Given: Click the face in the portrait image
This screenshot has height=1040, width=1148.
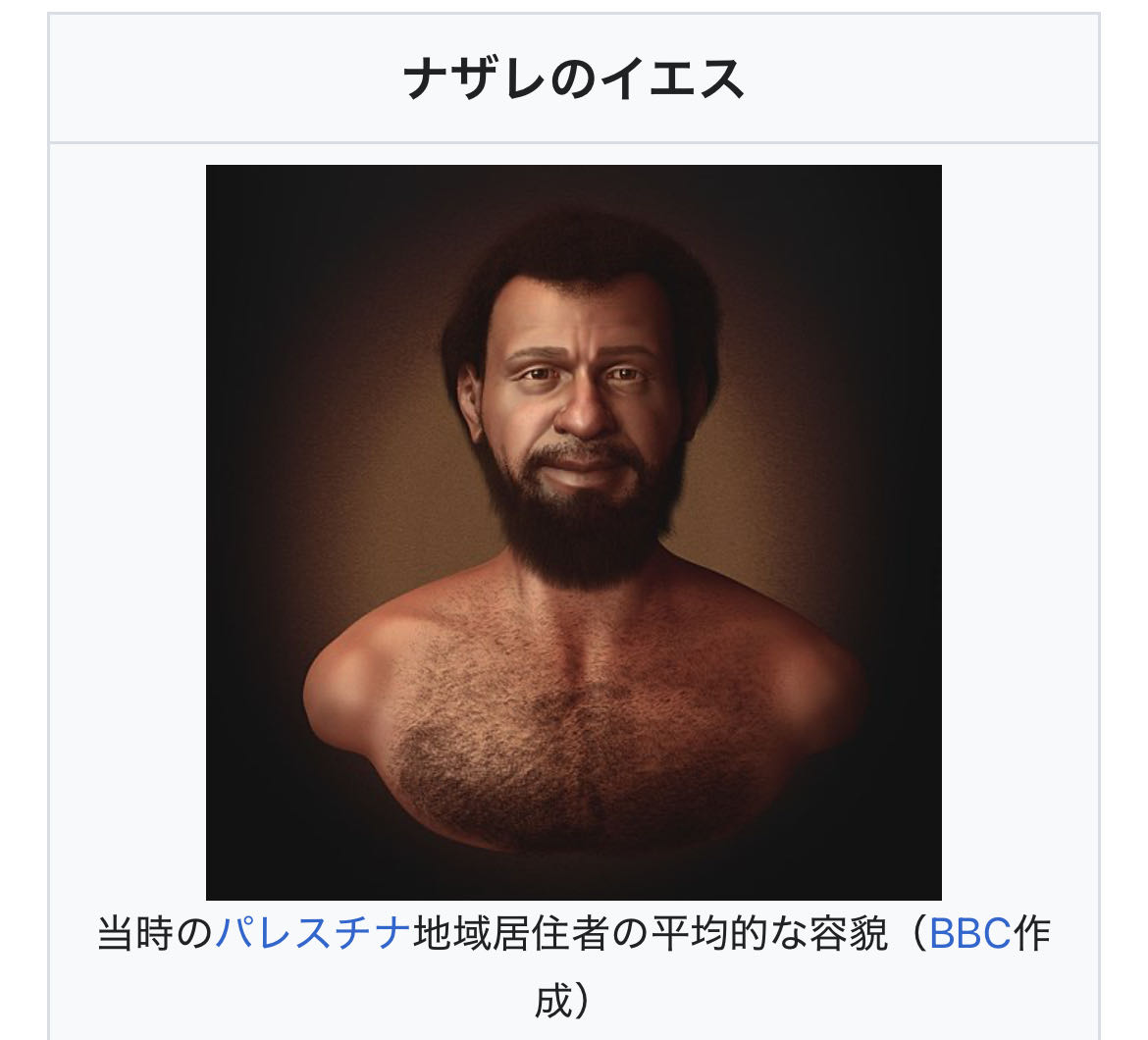Looking at the screenshot, I should (x=578, y=395).
